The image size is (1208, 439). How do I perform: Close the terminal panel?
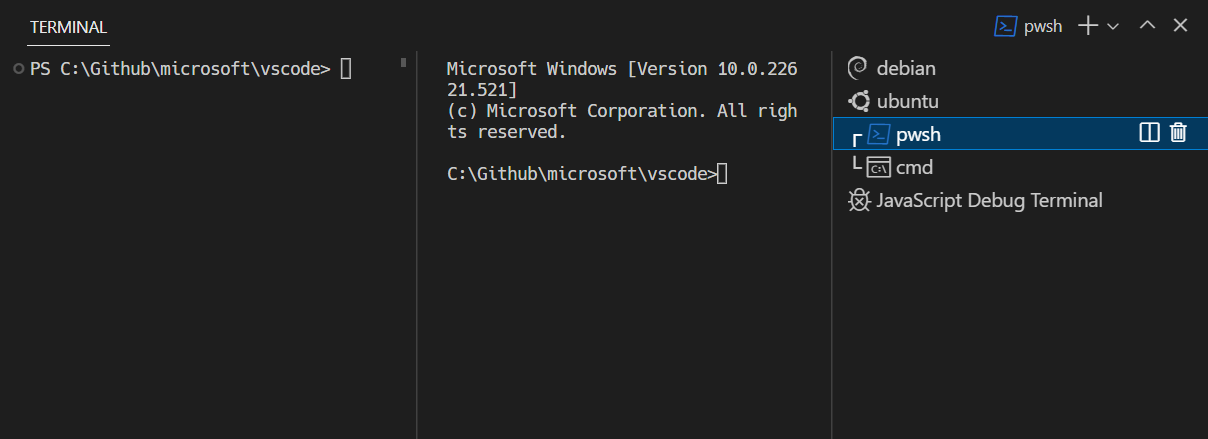tap(1180, 27)
